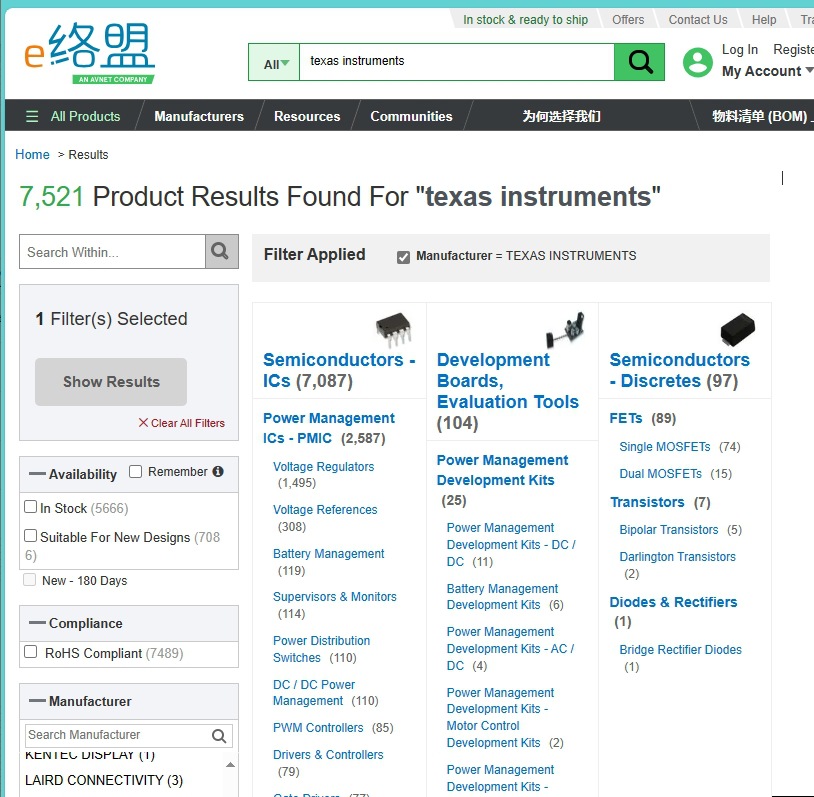
Task: Click the Search Within input field
Action: coord(113,252)
